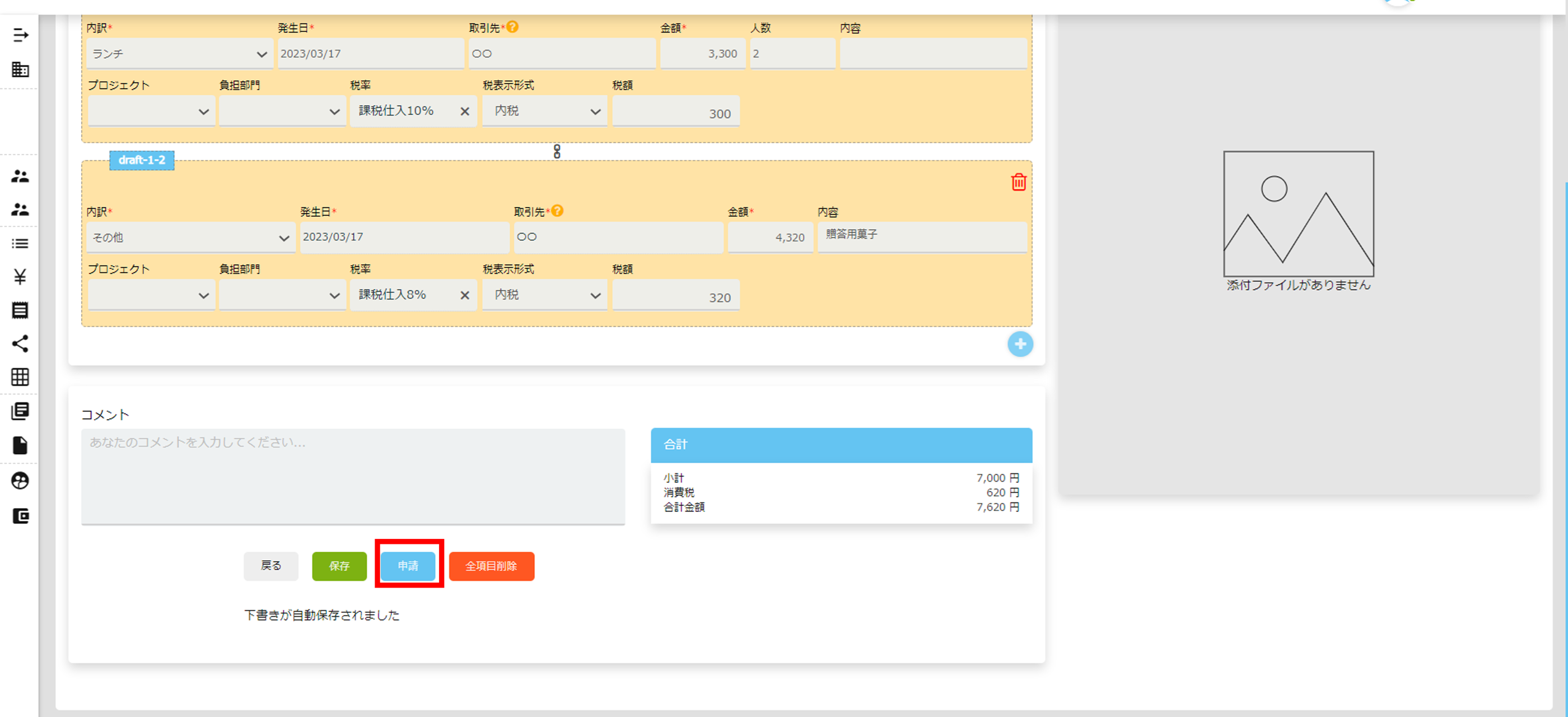Click the share icon in sidebar
The height and width of the screenshot is (717, 1568).
pos(20,343)
